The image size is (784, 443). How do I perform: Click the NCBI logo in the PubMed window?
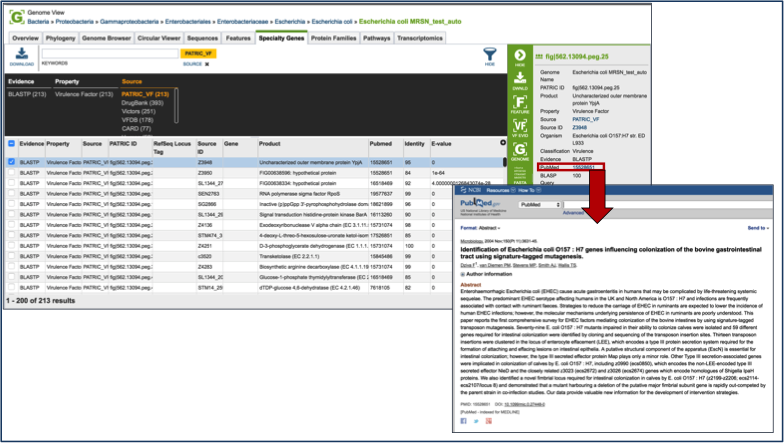[x=470, y=190]
